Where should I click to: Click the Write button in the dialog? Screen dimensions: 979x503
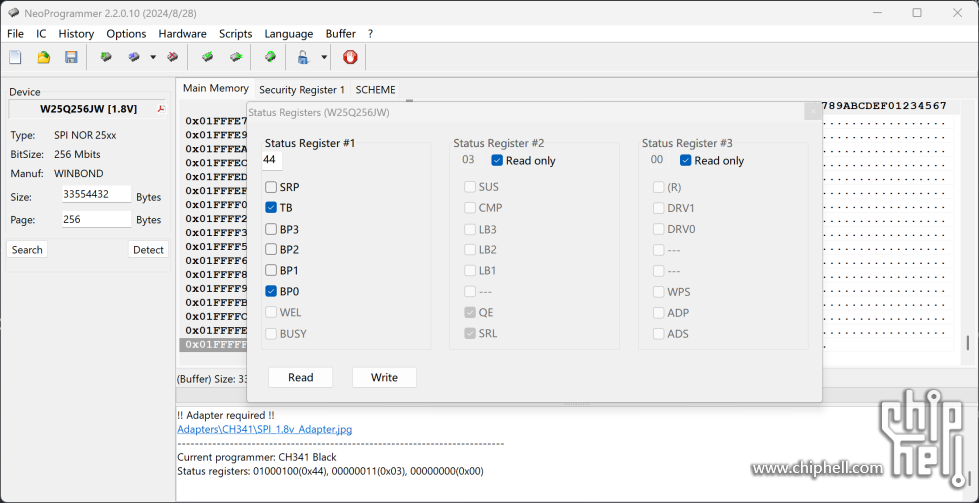(x=384, y=377)
